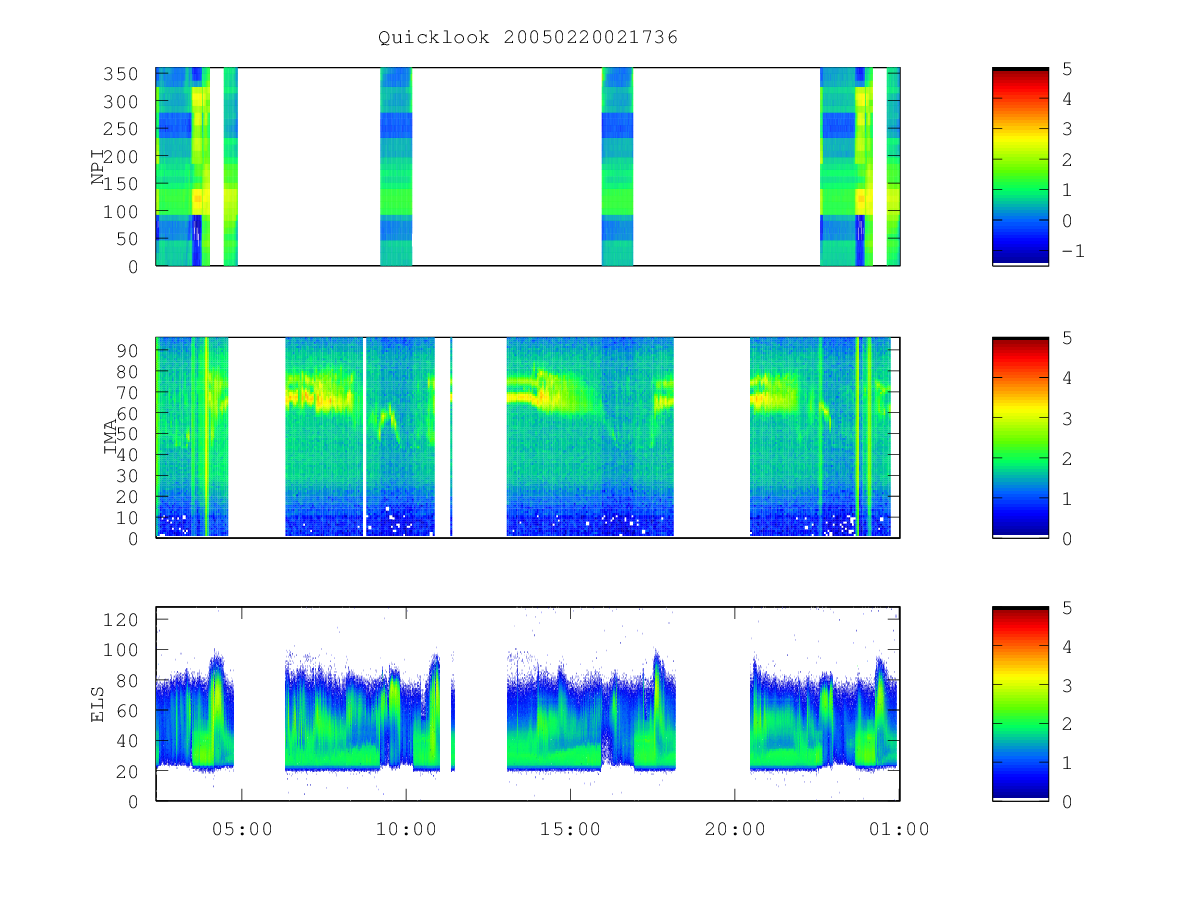Click the "90" tick on IMA axis
Screen dimensions: 1200x900
[128, 350]
